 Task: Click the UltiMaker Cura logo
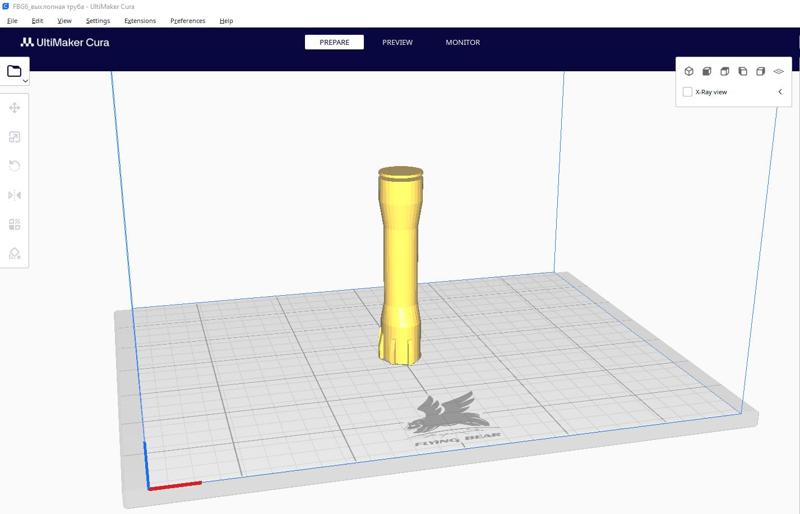(x=65, y=42)
